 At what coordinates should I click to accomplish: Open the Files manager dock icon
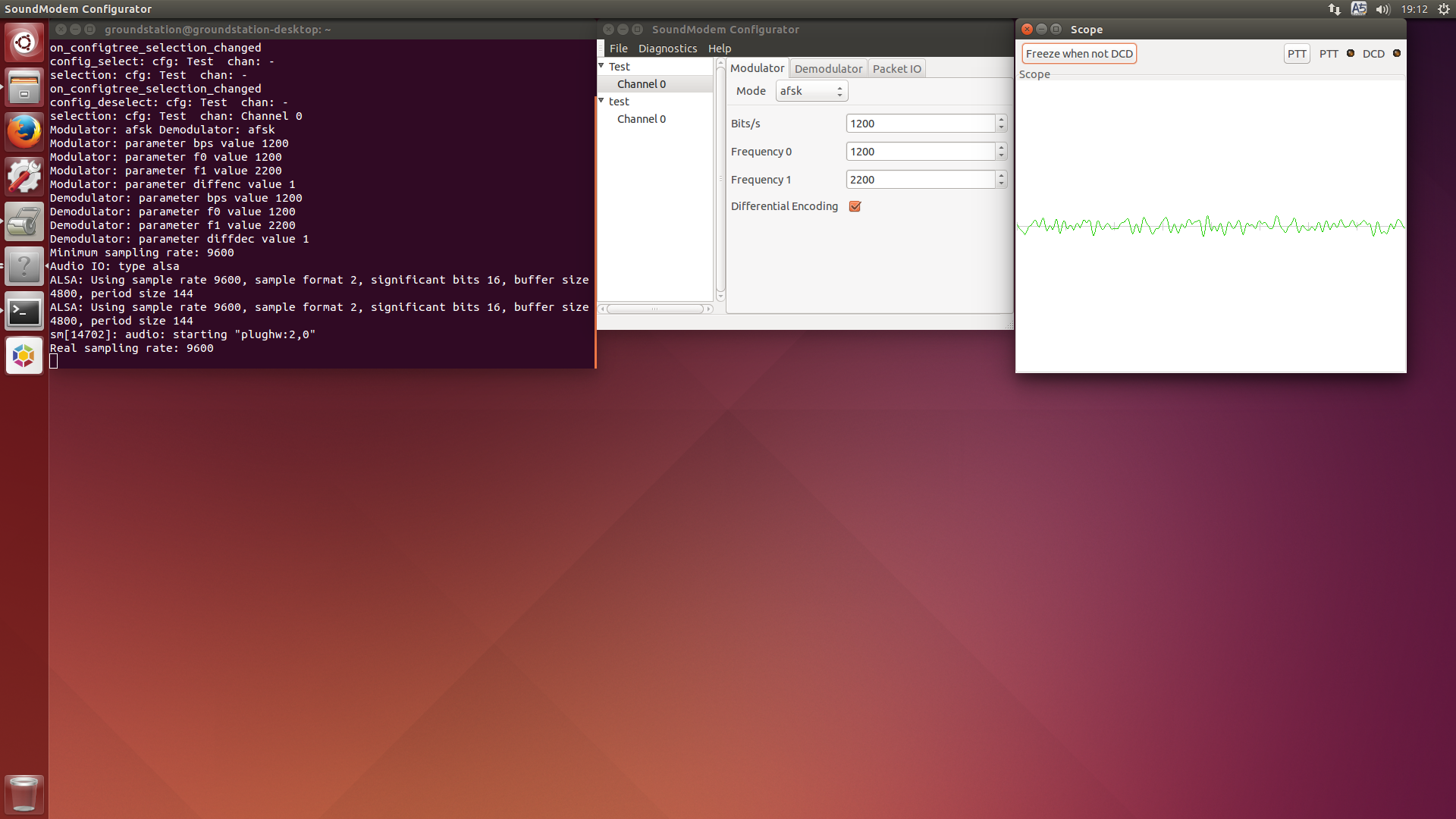(24, 87)
